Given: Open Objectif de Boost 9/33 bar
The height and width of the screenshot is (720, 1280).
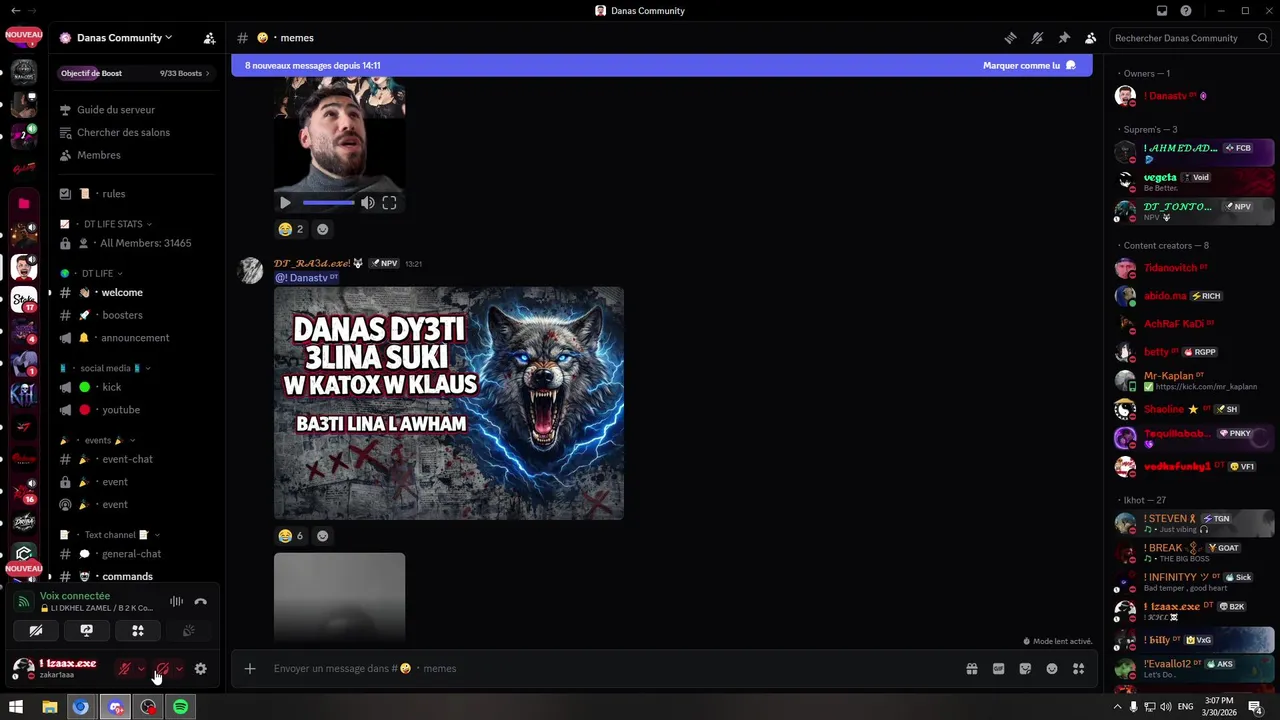Looking at the screenshot, I should click(x=137, y=73).
